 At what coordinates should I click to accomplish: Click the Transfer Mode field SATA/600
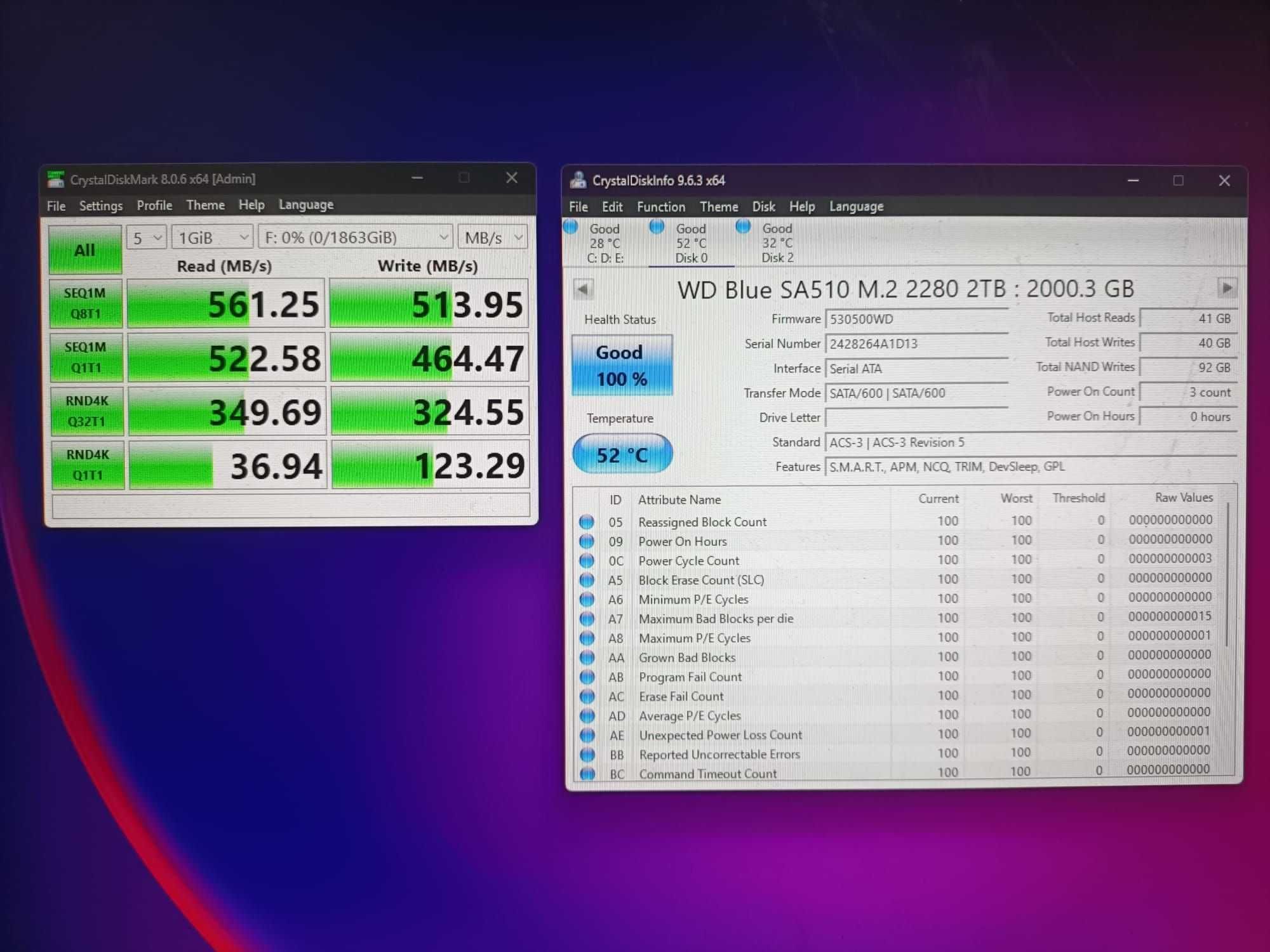point(916,393)
